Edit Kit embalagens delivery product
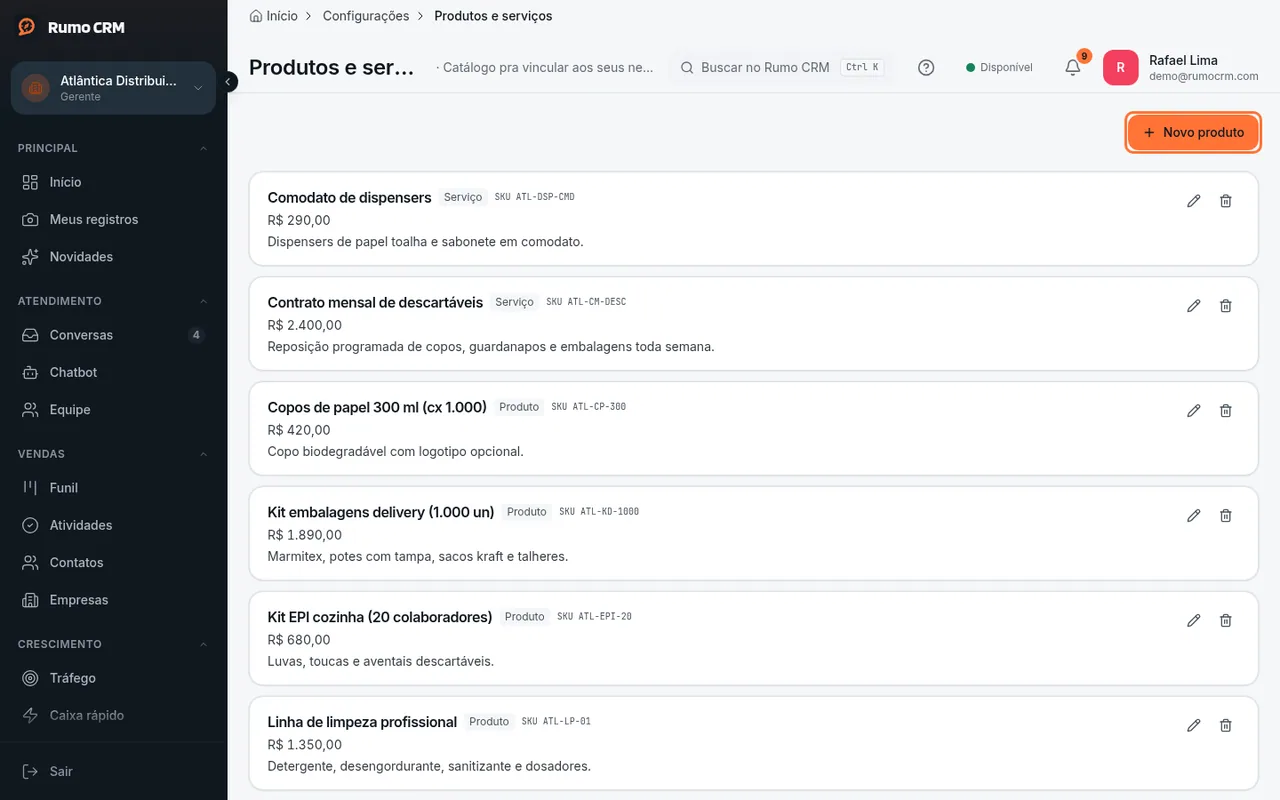 (x=1193, y=516)
